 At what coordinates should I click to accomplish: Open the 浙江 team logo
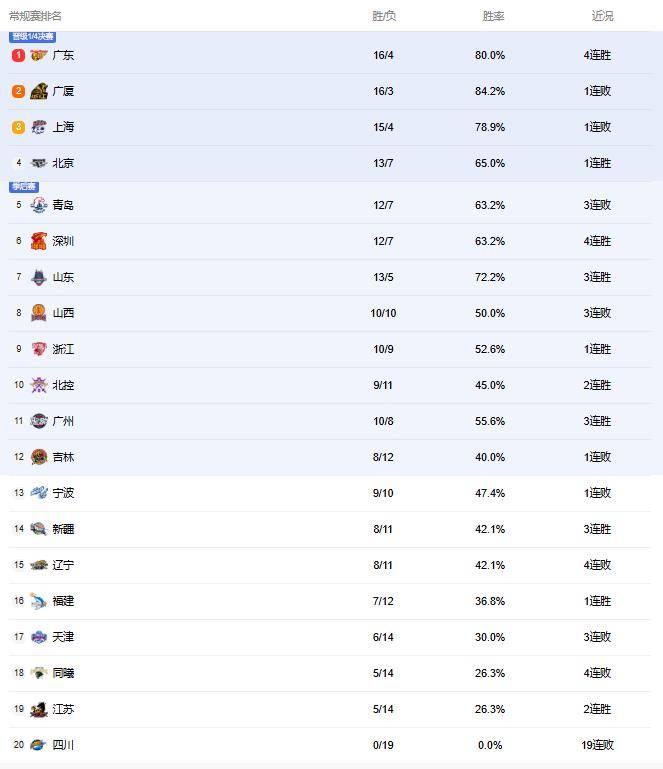point(39,349)
